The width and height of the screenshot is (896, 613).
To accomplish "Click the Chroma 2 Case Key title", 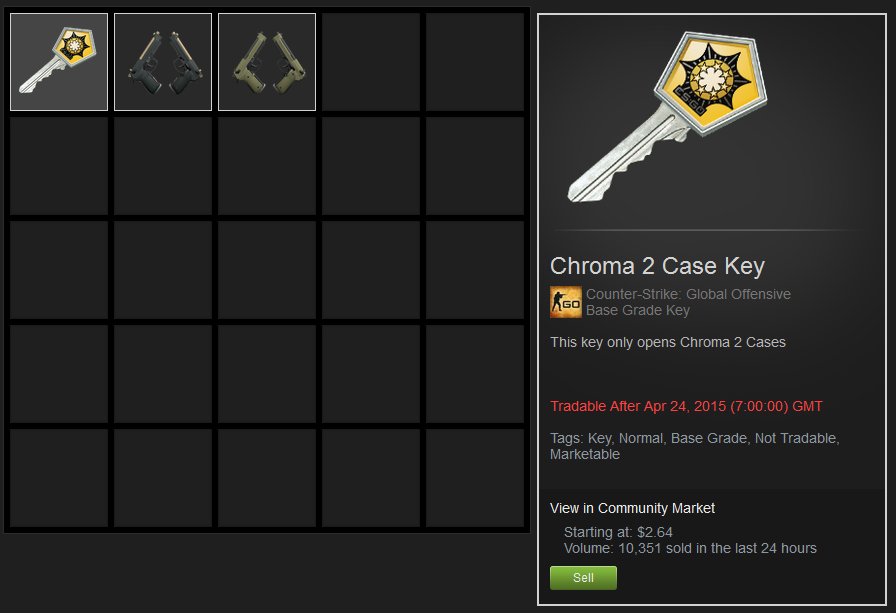I will click(x=657, y=266).
